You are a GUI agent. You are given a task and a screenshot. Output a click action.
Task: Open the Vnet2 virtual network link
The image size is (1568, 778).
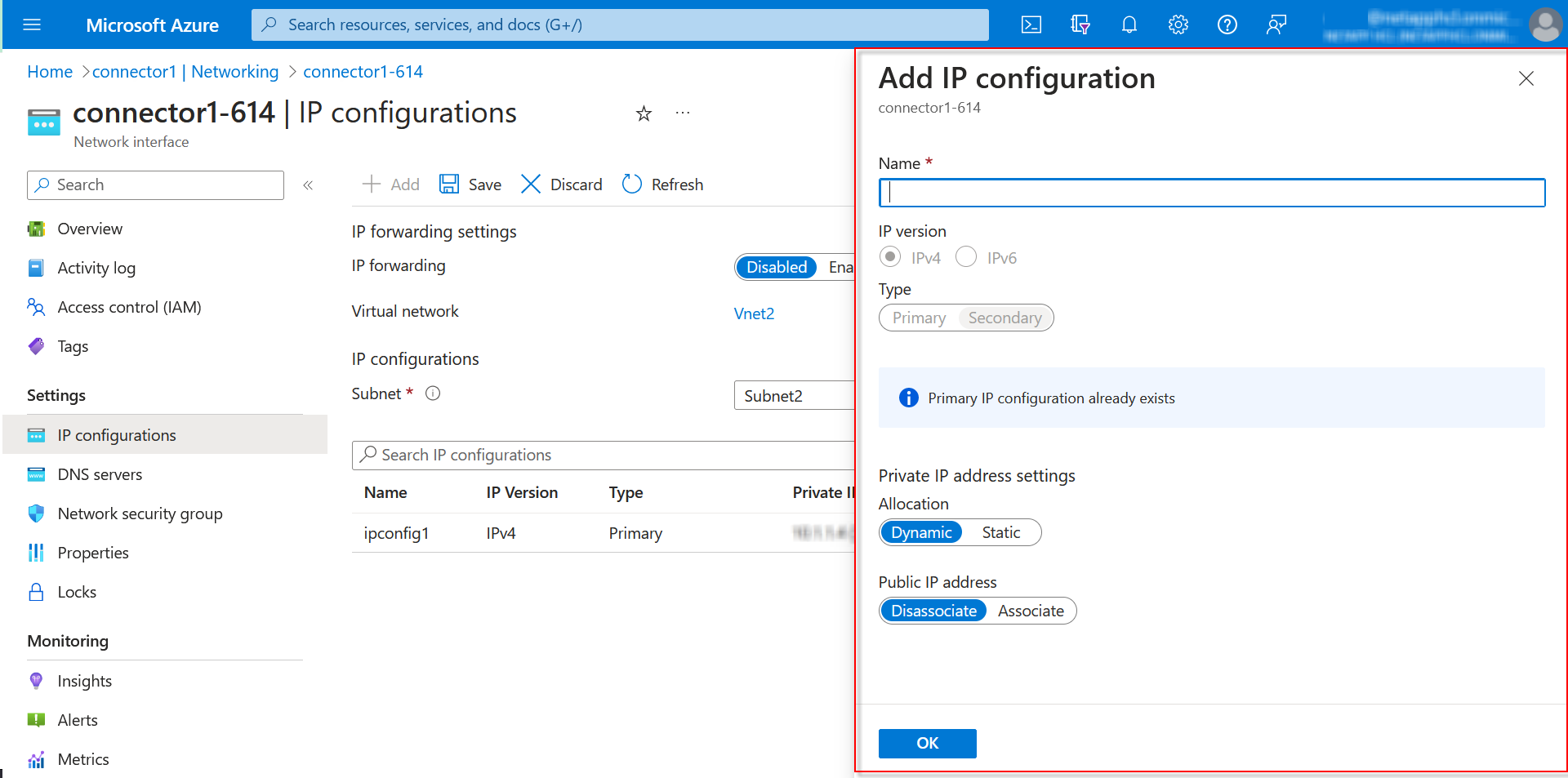tap(754, 313)
